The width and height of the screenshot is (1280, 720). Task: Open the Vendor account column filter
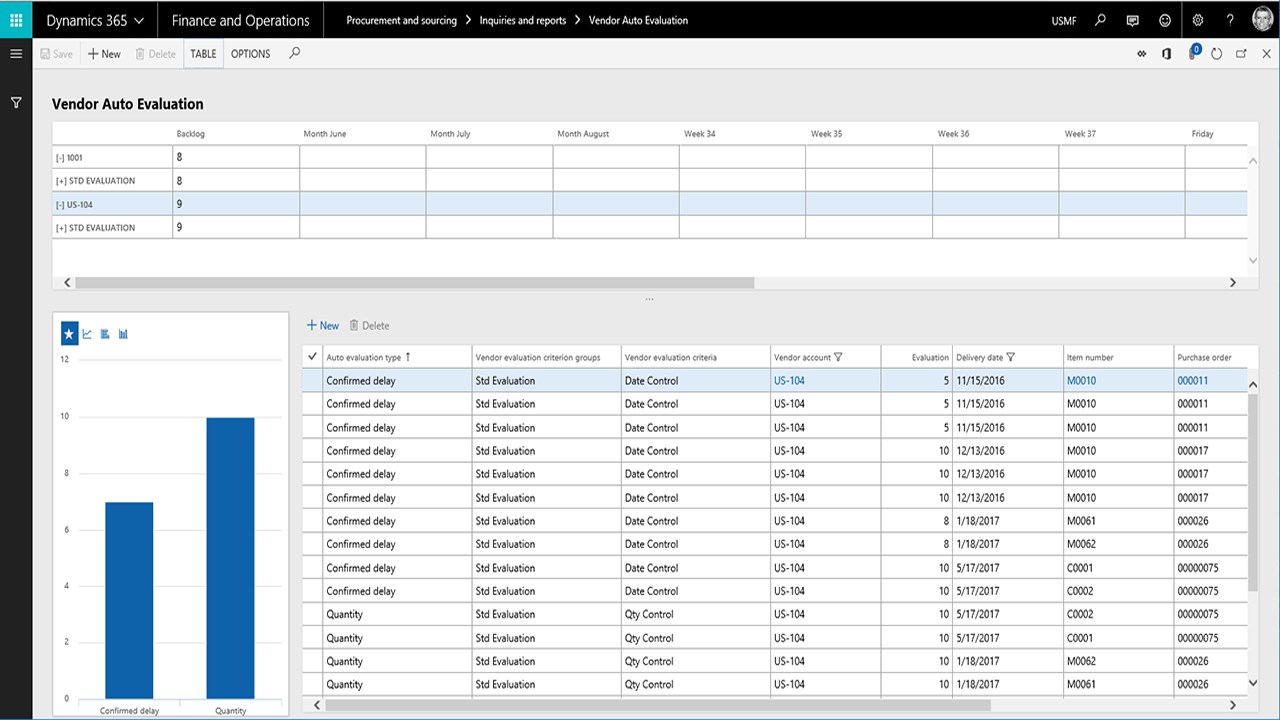pyautogui.click(x=838, y=357)
